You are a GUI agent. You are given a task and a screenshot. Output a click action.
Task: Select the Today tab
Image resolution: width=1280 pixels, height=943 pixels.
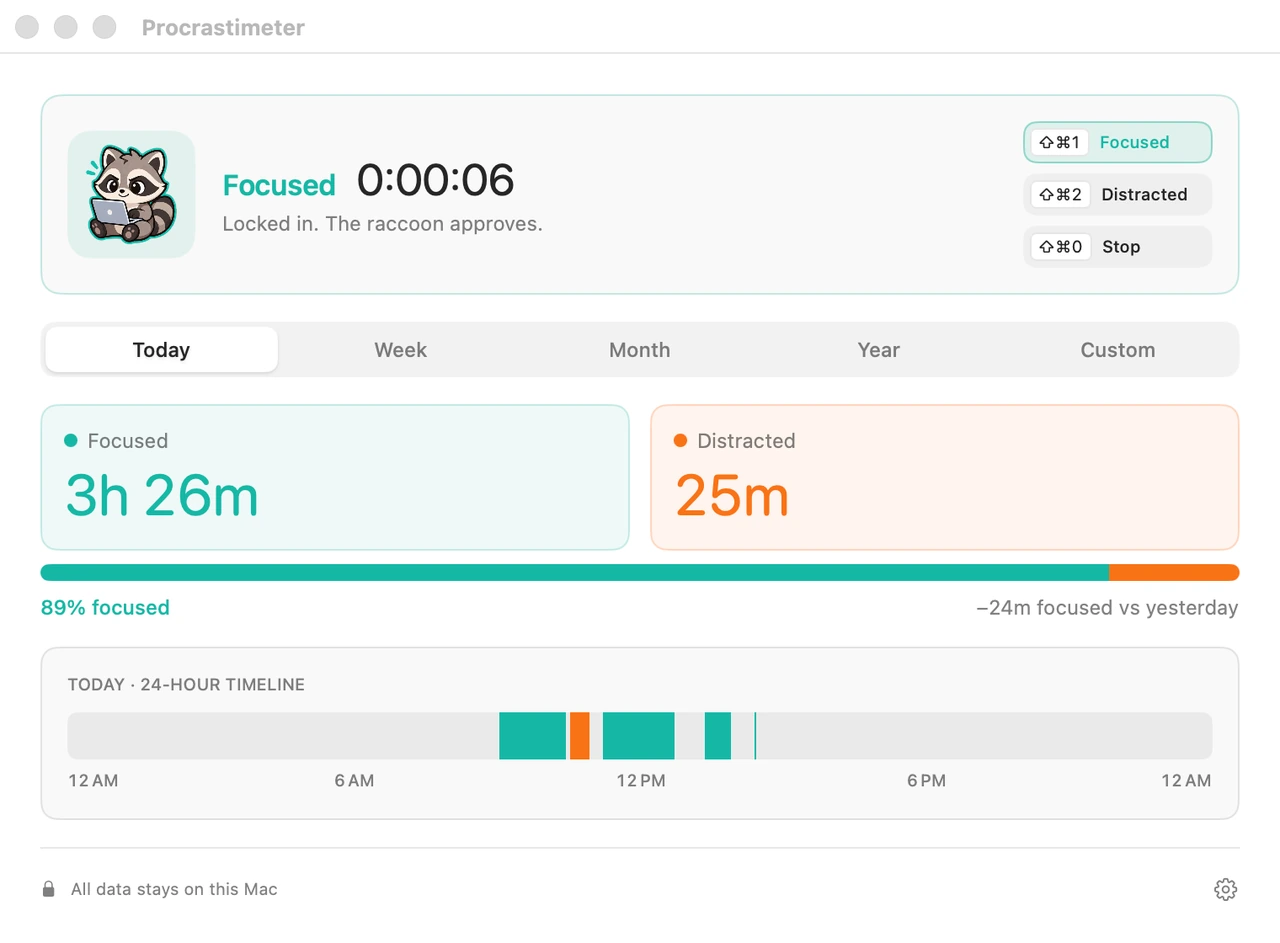click(161, 350)
